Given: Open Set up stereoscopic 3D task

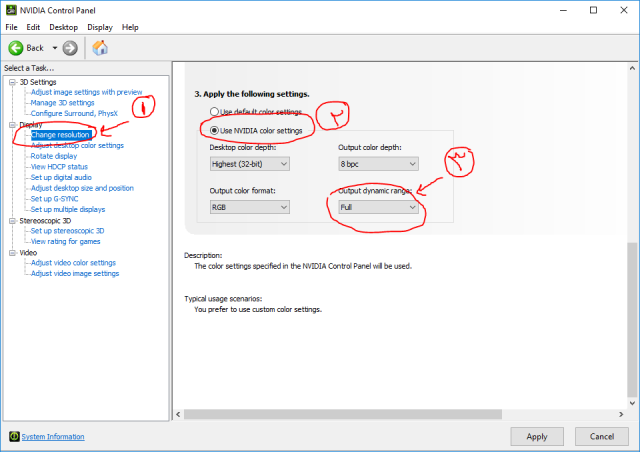Looking at the screenshot, I should click(x=67, y=231).
